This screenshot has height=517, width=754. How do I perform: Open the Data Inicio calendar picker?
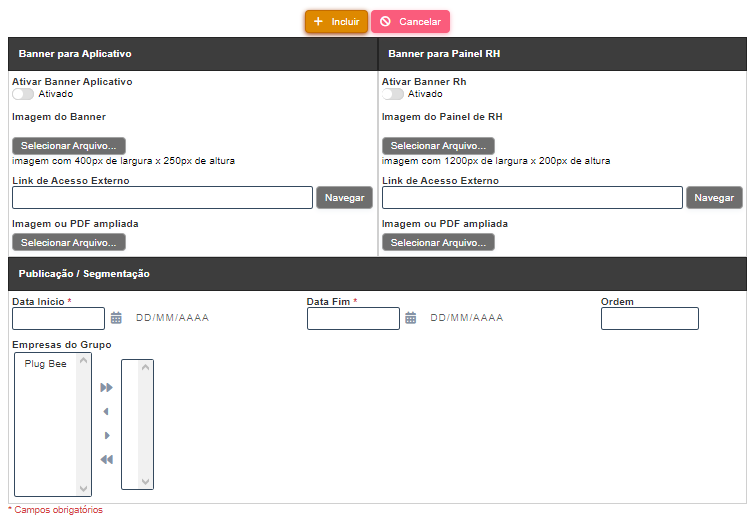(116, 318)
